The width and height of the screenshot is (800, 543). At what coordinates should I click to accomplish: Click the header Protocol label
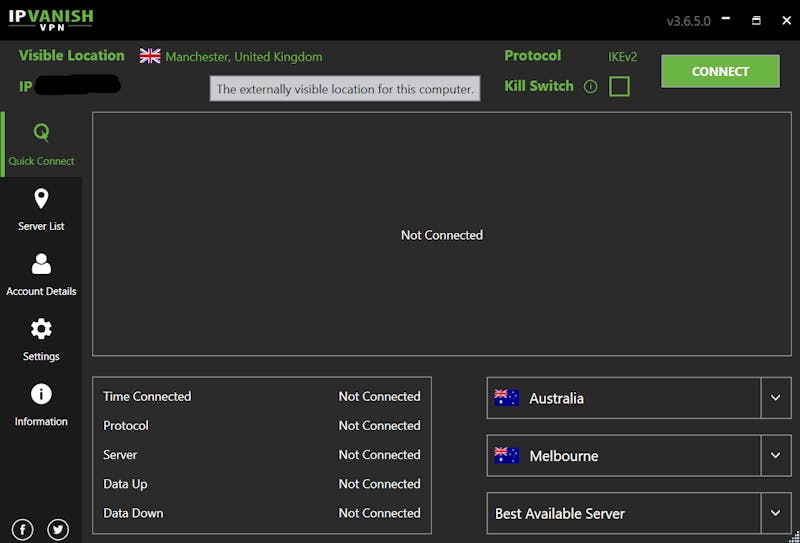coord(533,56)
